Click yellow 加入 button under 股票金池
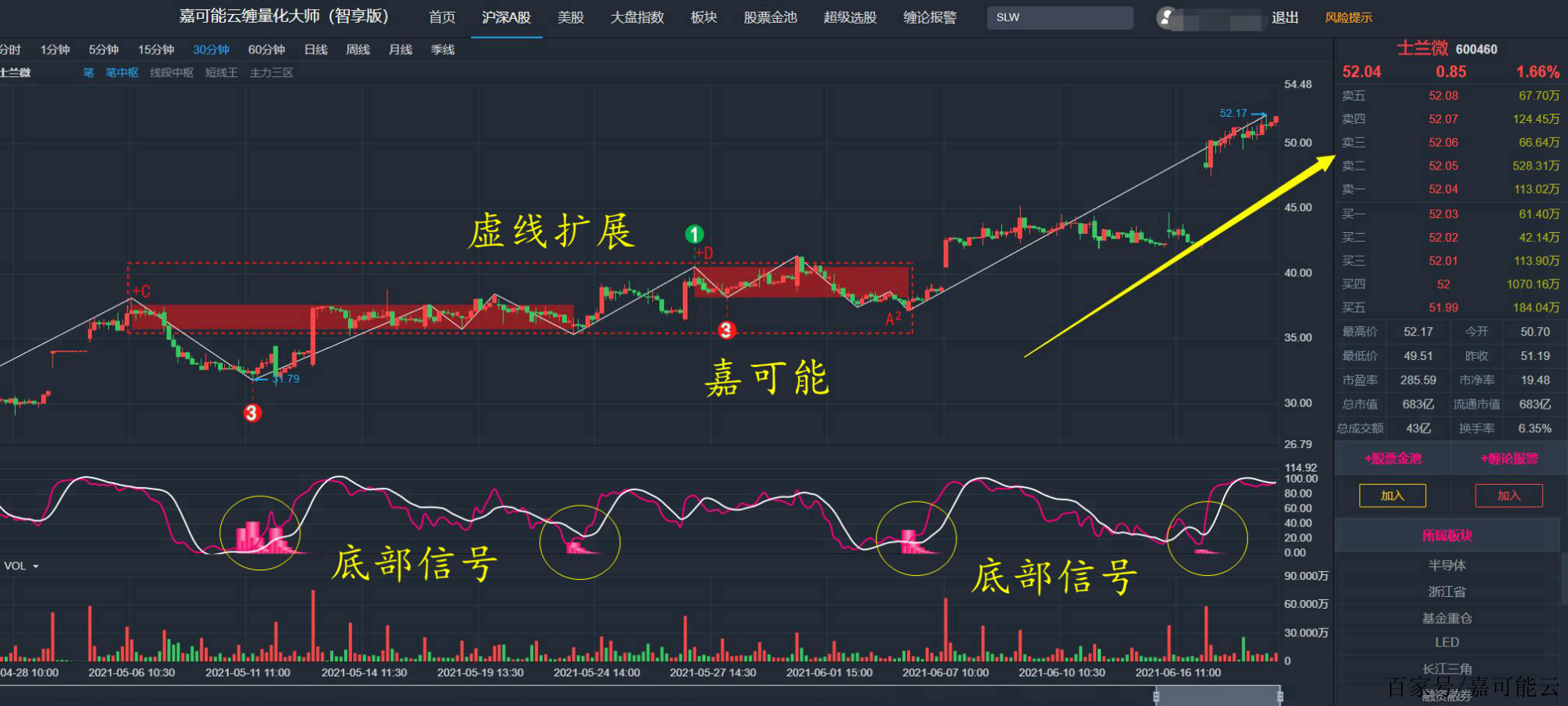The height and width of the screenshot is (706, 1568). point(1392,496)
